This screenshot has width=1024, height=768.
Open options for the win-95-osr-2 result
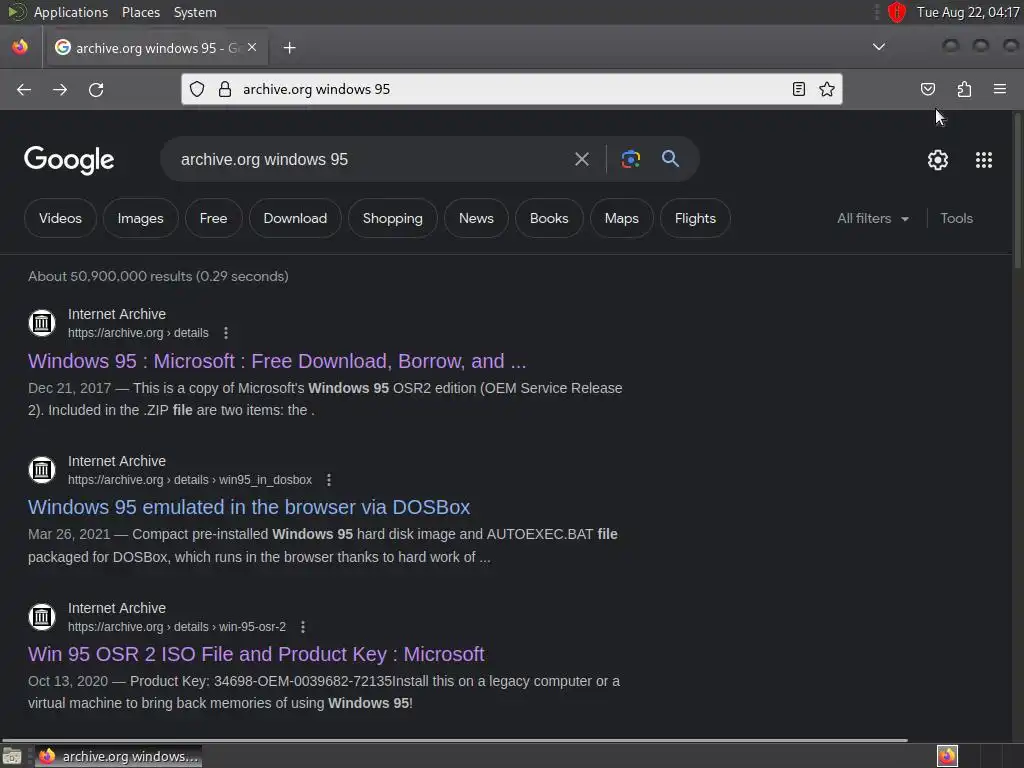pyautogui.click(x=302, y=627)
